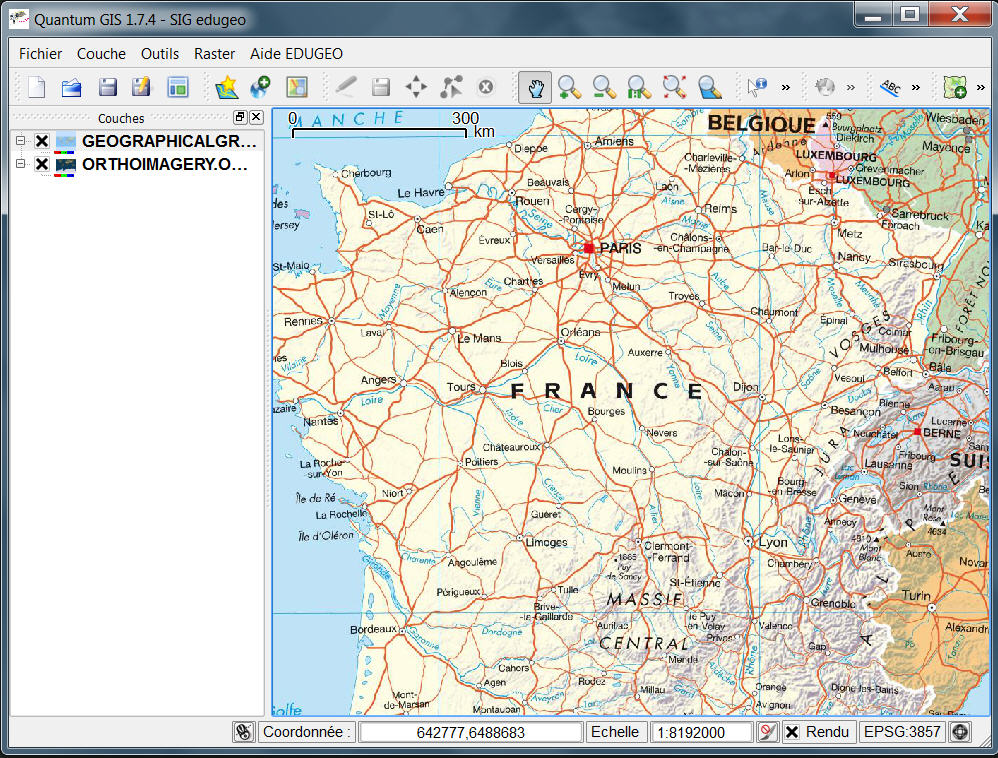Uncheck the GEOGRAPHICALGR layer visibility checkbox
The width and height of the screenshot is (998, 758).
pyautogui.click(x=42, y=141)
